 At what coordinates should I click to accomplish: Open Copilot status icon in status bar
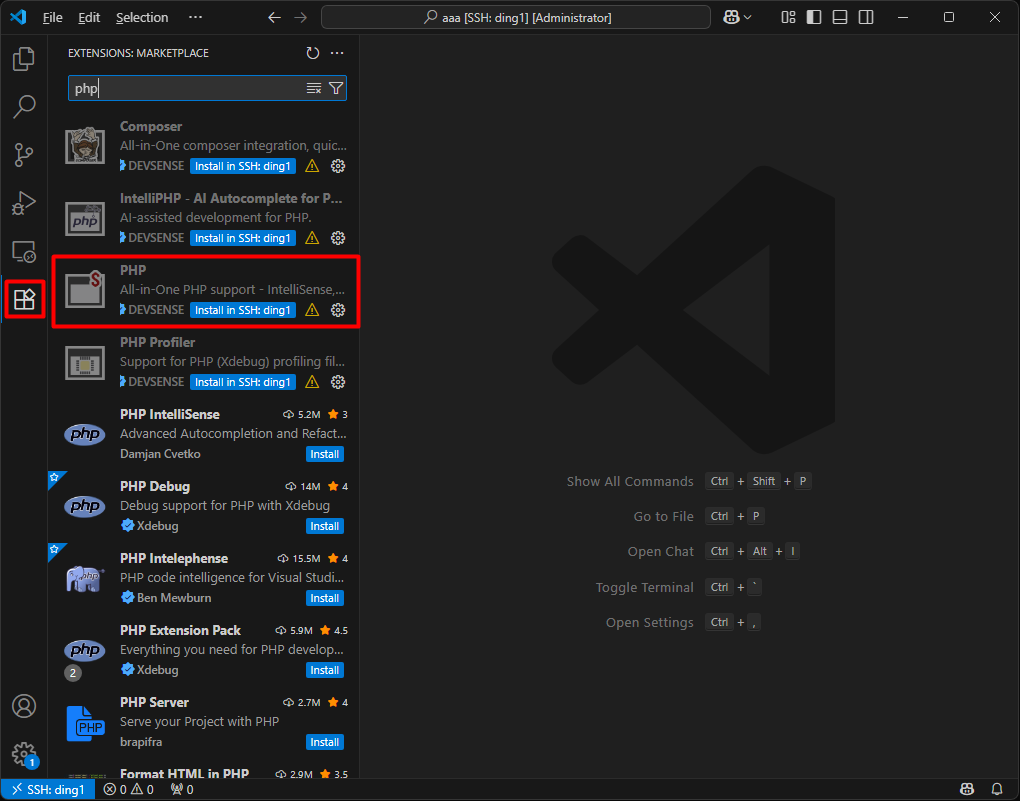(x=967, y=790)
